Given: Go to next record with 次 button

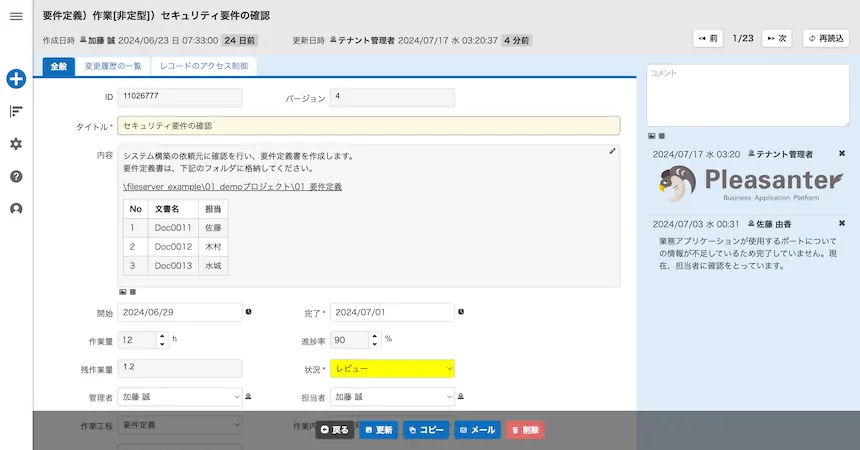Looking at the screenshot, I should click(x=777, y=38).
